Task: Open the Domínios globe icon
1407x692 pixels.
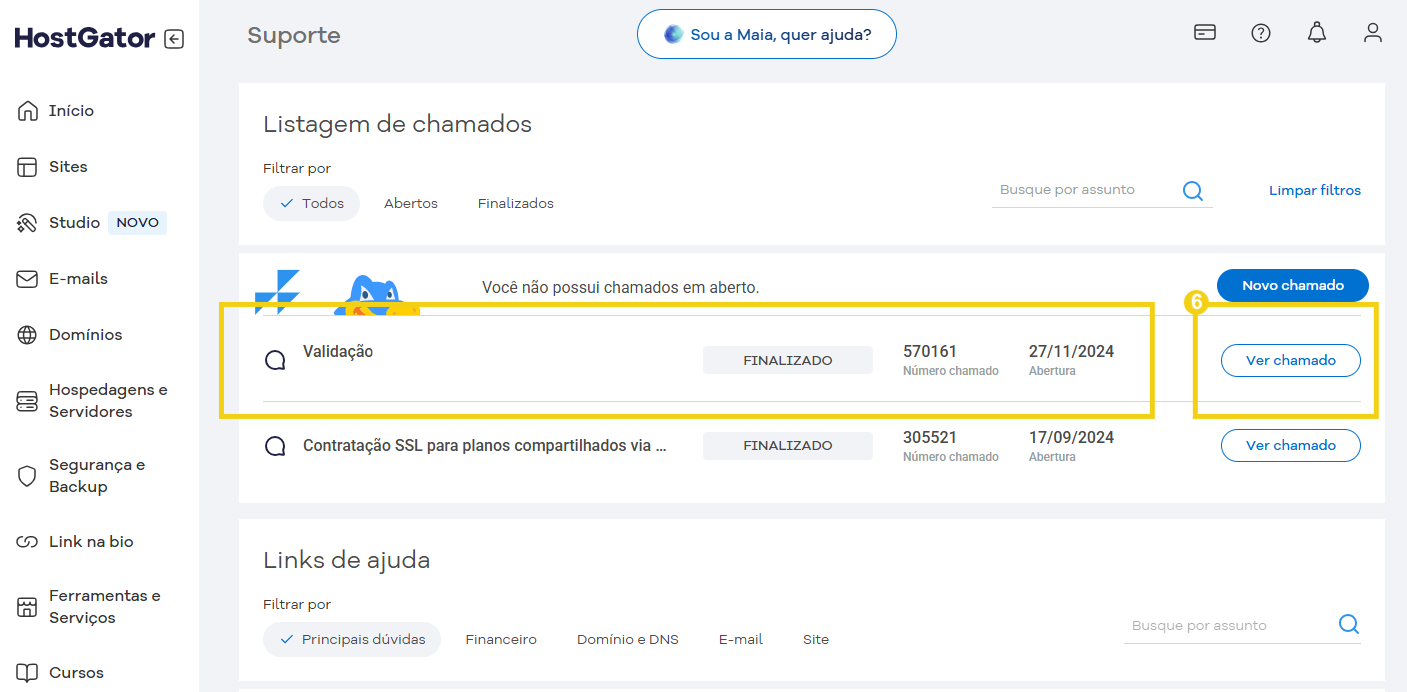Action: click(27, 335)
